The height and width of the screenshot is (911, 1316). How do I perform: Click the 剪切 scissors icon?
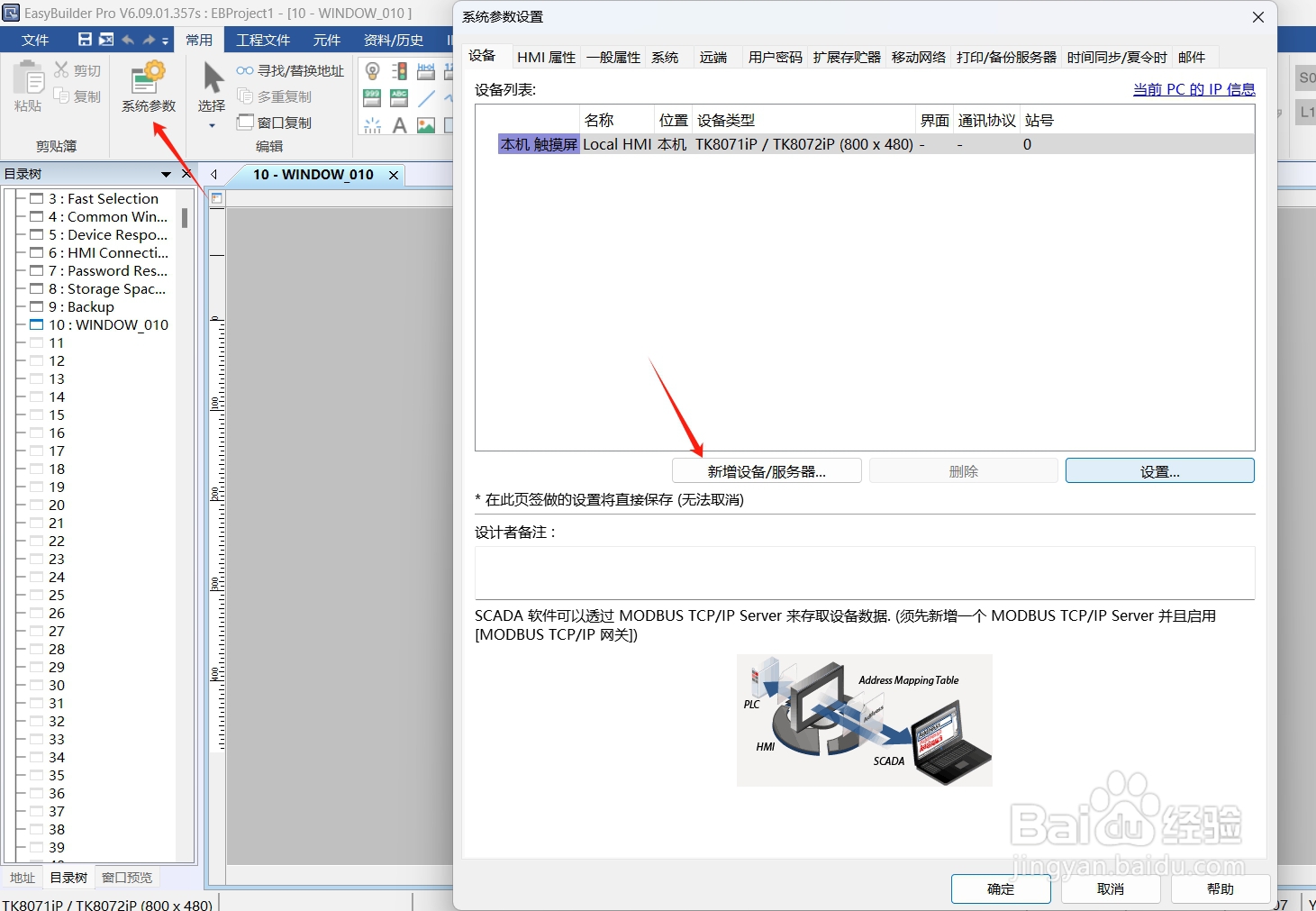[61, 69]
